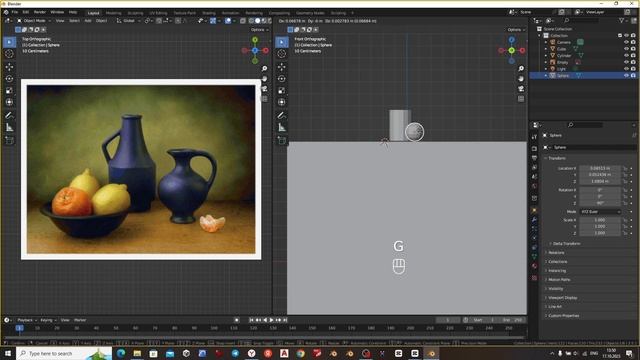
Task: Expand the Delta Transform panel
Action: pos(566,243)
